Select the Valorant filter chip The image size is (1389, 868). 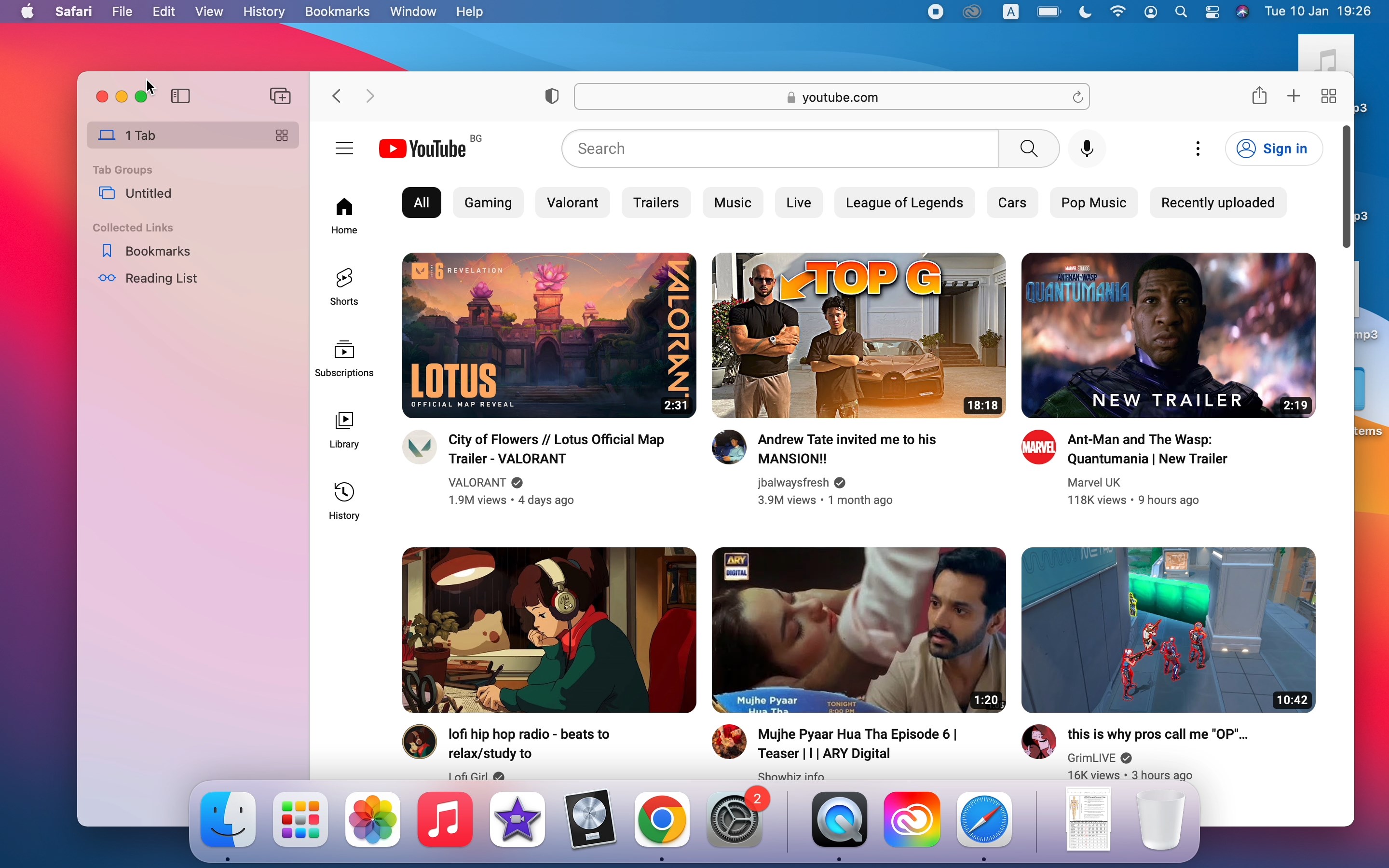[x=573, y=203]
